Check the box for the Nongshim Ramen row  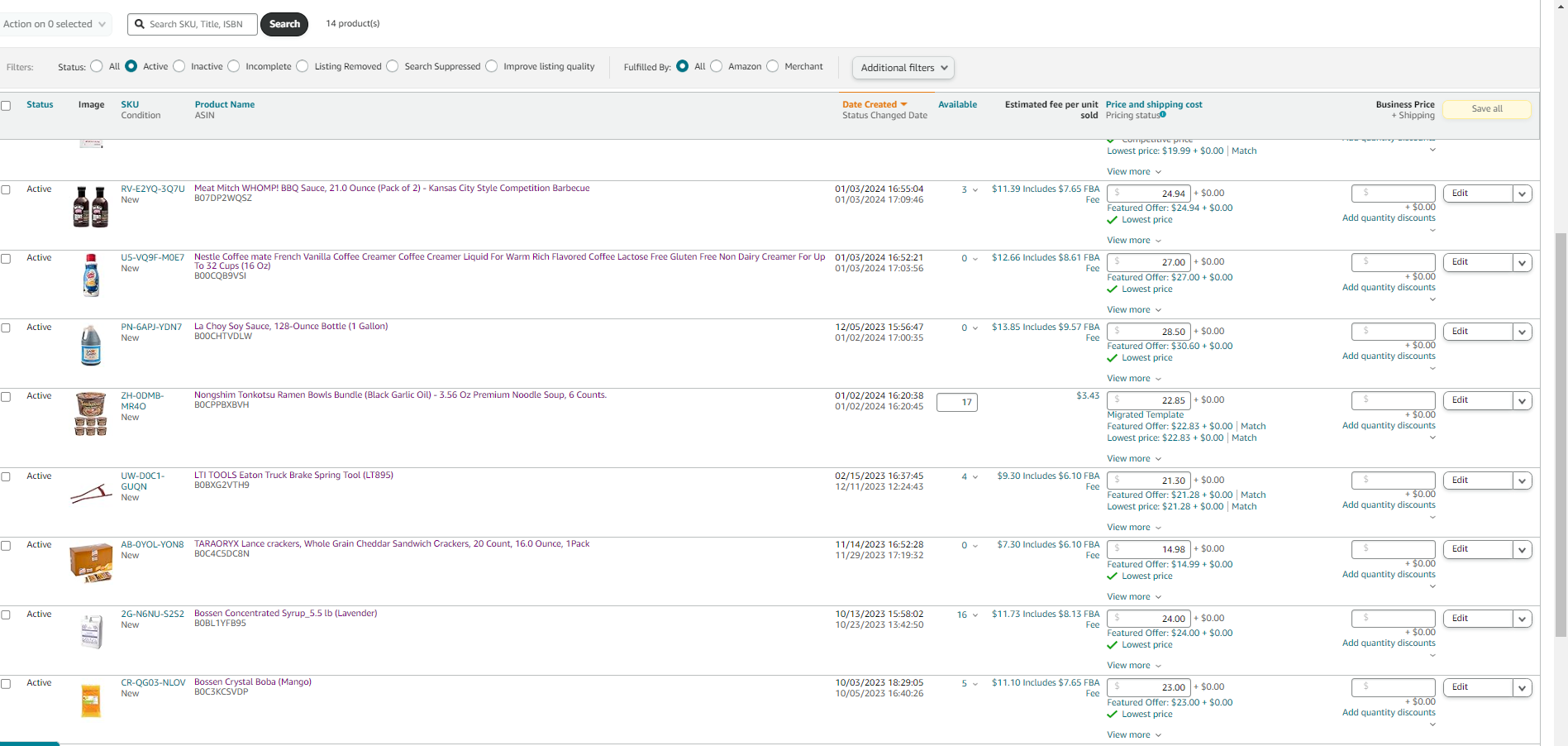point(6,397)
